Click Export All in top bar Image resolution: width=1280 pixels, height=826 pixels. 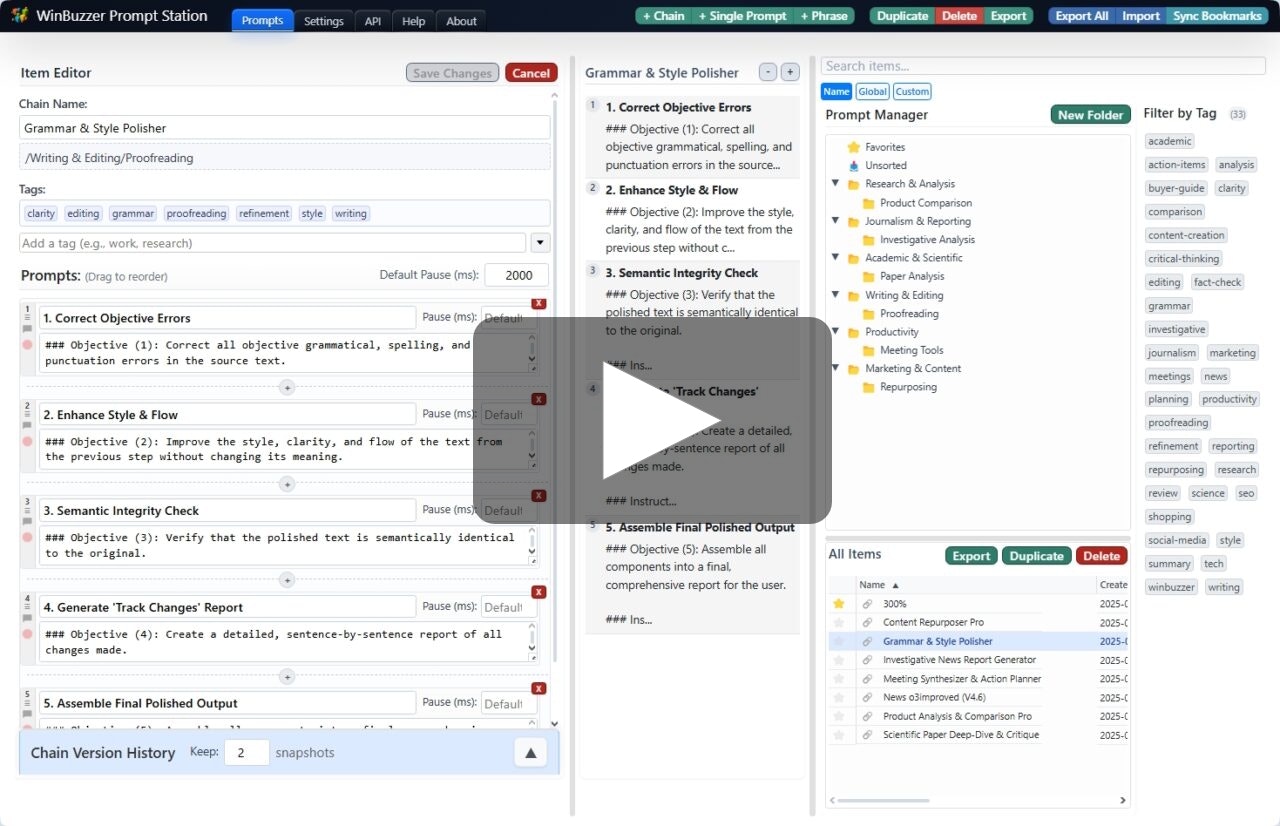[1081, 16]
